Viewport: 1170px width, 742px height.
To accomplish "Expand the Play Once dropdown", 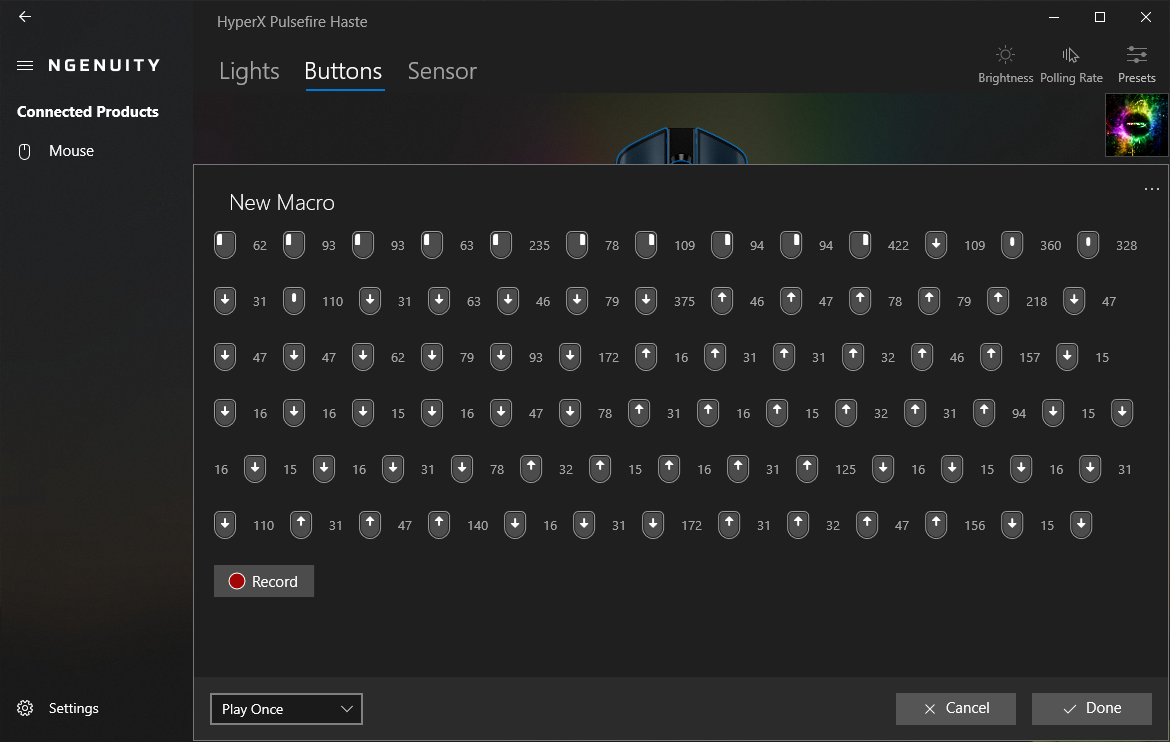I will pos(287,709).
